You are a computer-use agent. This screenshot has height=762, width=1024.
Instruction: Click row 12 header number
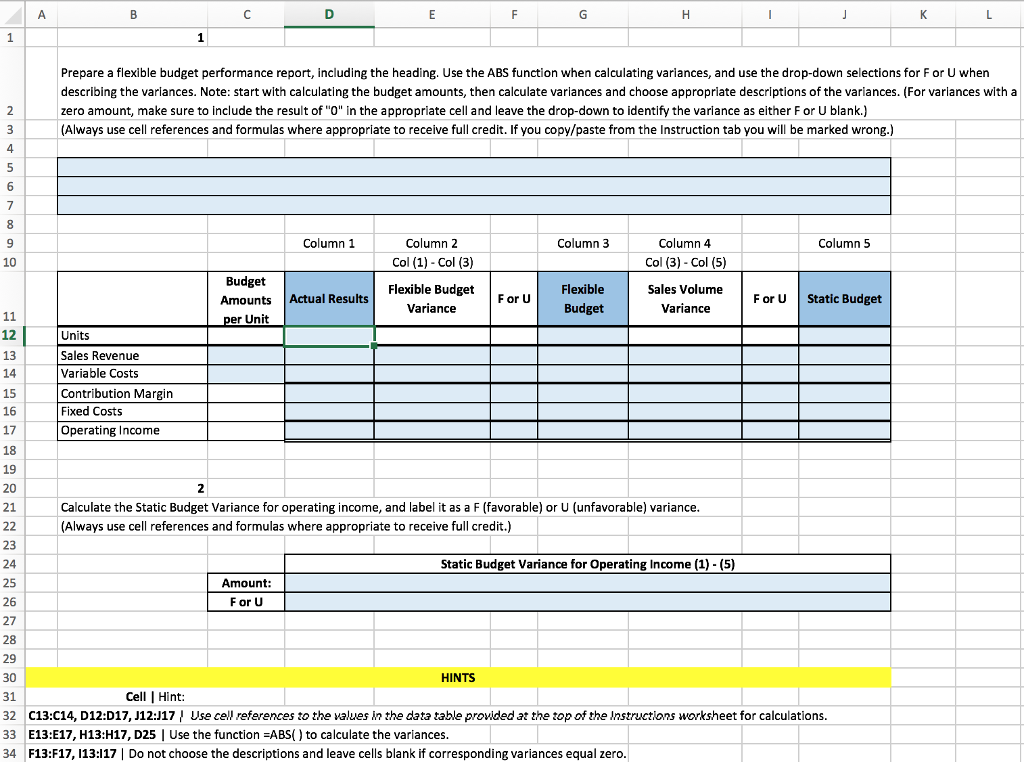point(10,336)
